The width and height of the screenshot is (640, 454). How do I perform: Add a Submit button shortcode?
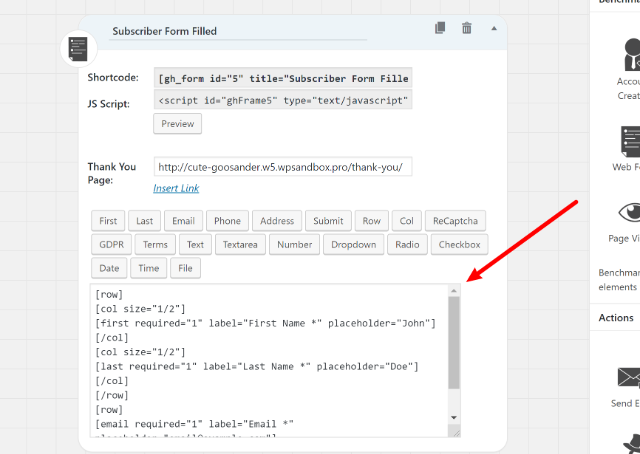(x=328, y=221)
